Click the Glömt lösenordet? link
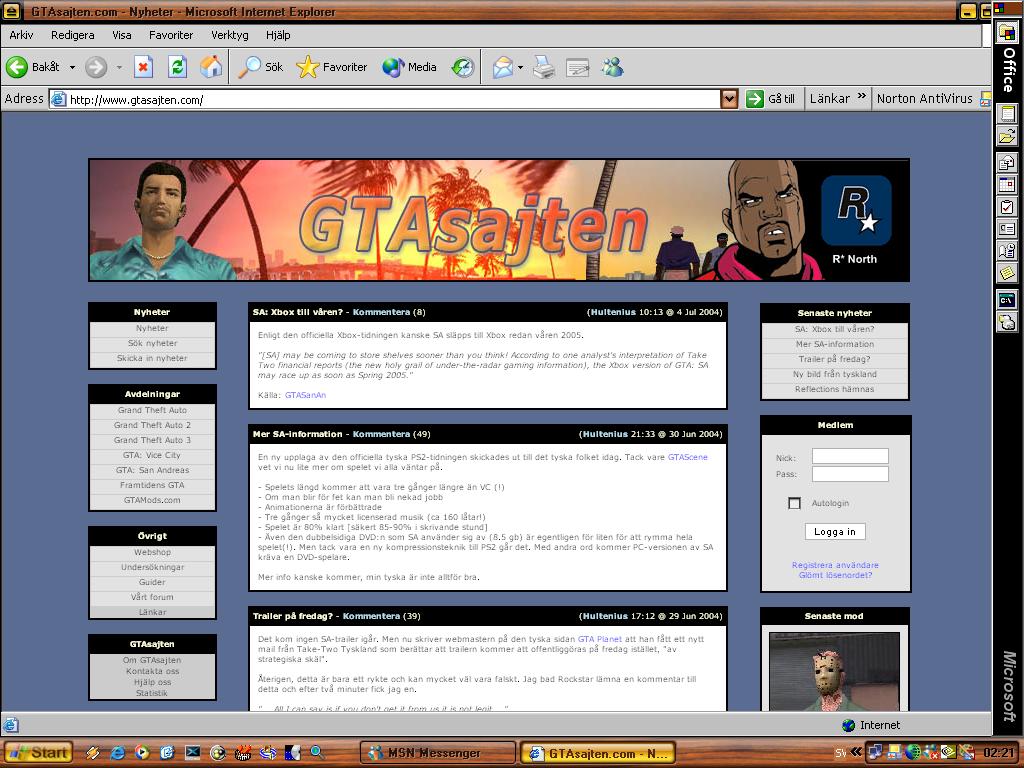Image resolution: width=1024 pixels, height=768 pixels. (835, 575)
